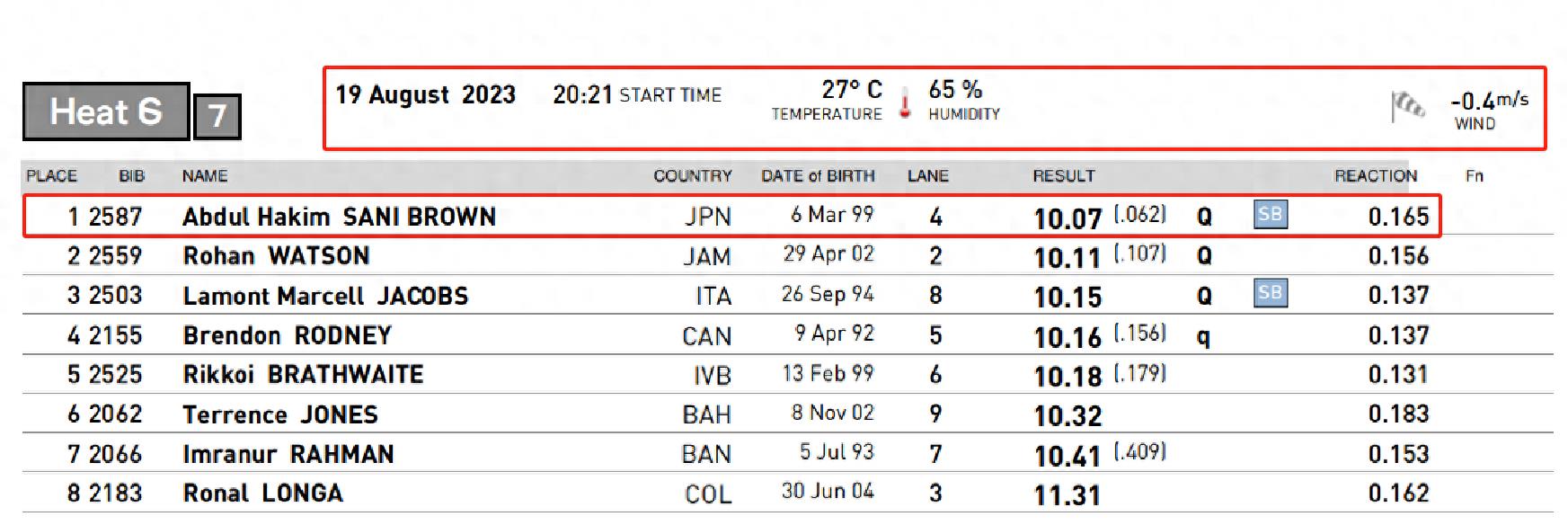Screen dimensions: 1568x525
Task: Click Lamont Marcell JACOBS' name
Action: (325, 296)
